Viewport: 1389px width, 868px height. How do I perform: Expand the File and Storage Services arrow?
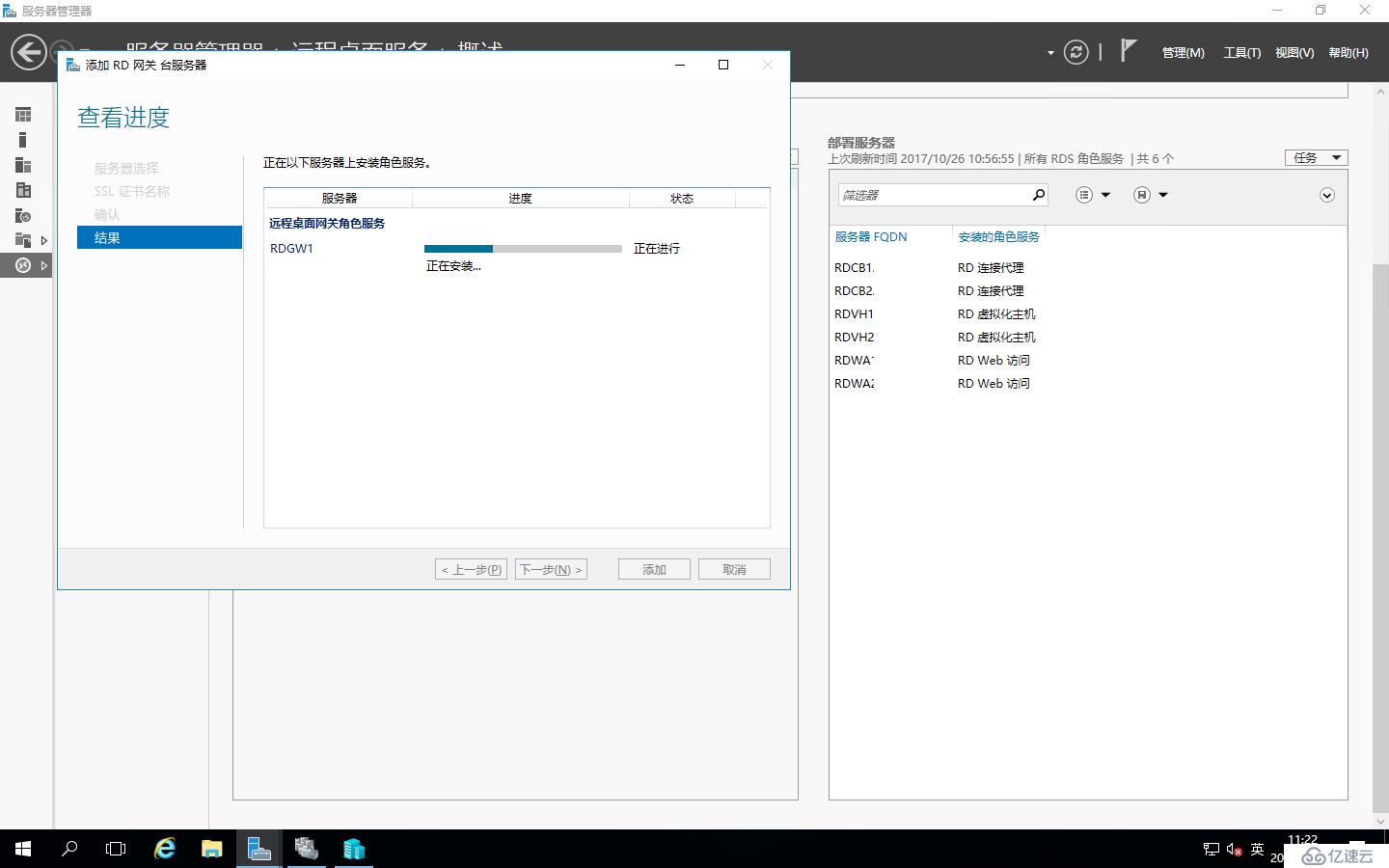44,240
